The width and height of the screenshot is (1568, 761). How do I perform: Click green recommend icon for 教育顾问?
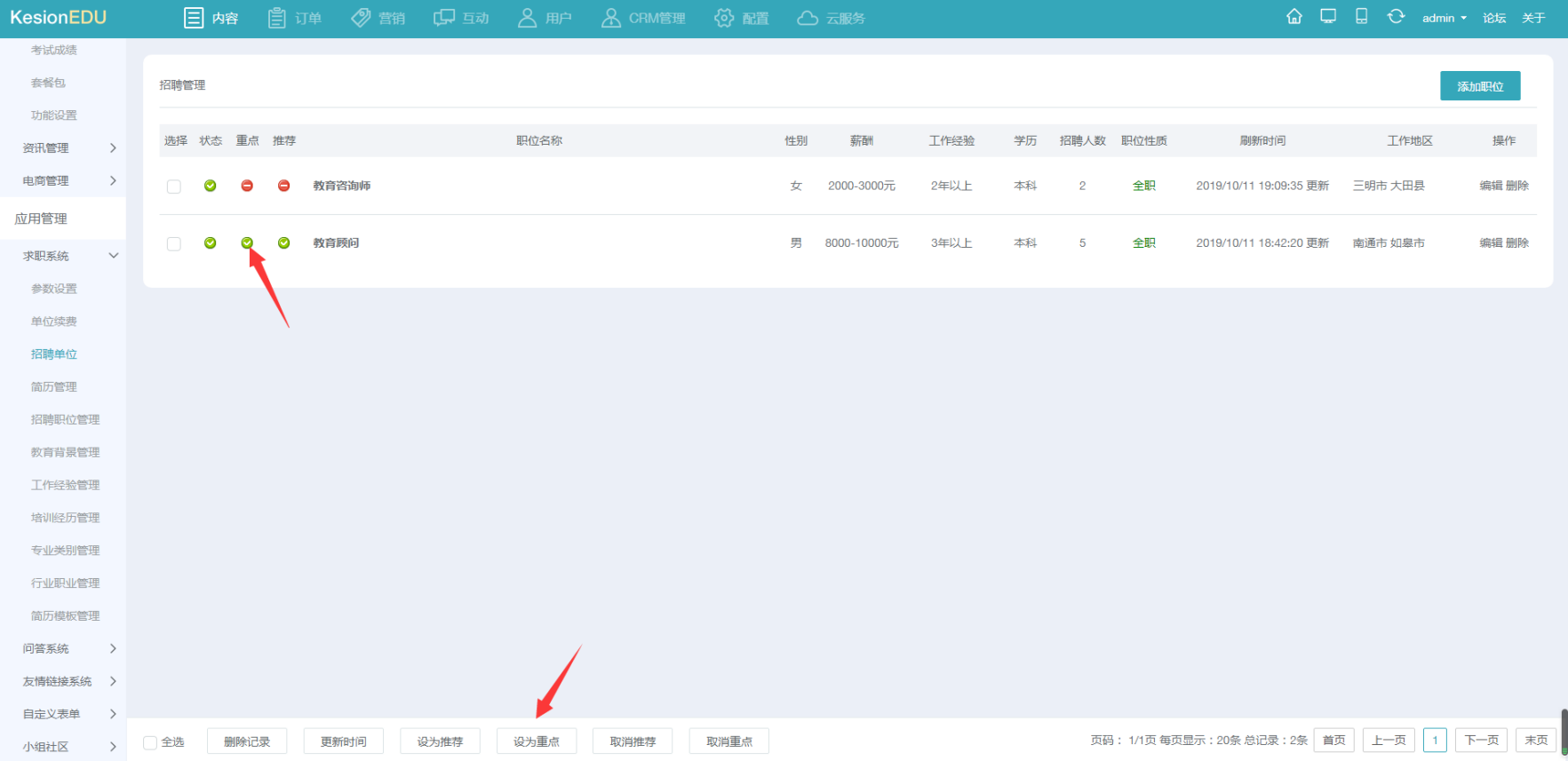[283, 242]
